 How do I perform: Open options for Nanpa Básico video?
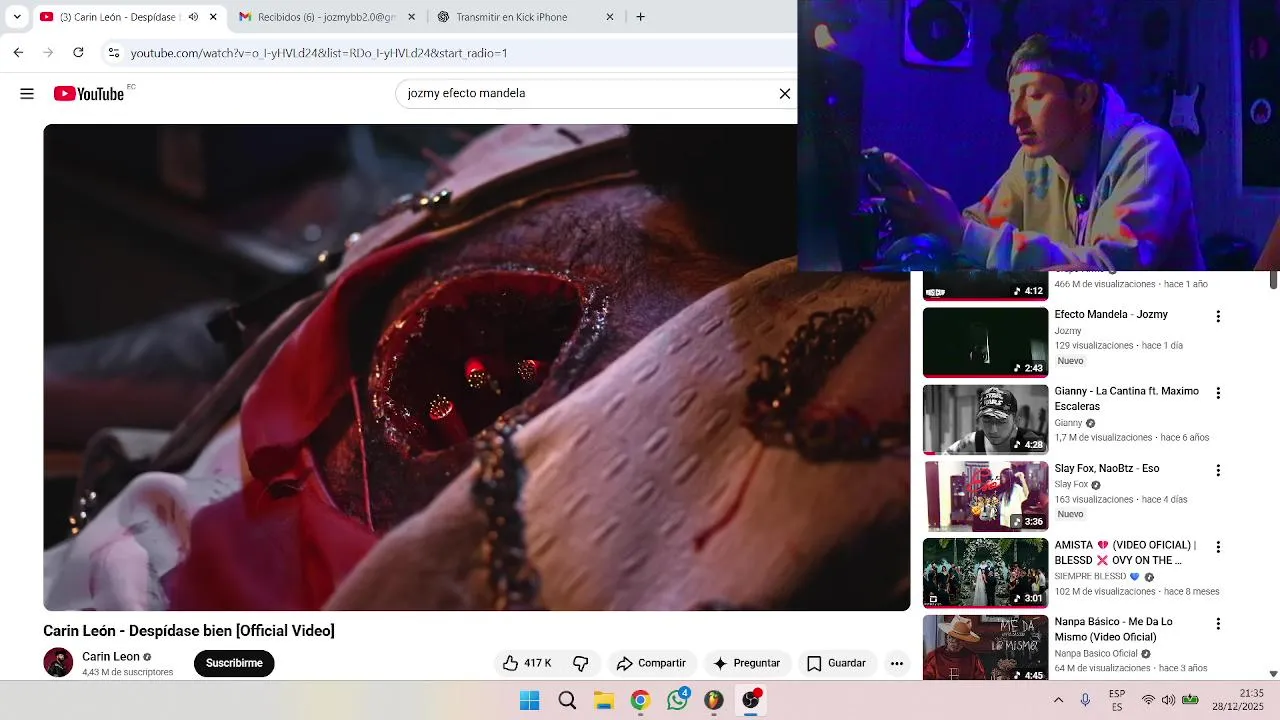point(1218,624)
